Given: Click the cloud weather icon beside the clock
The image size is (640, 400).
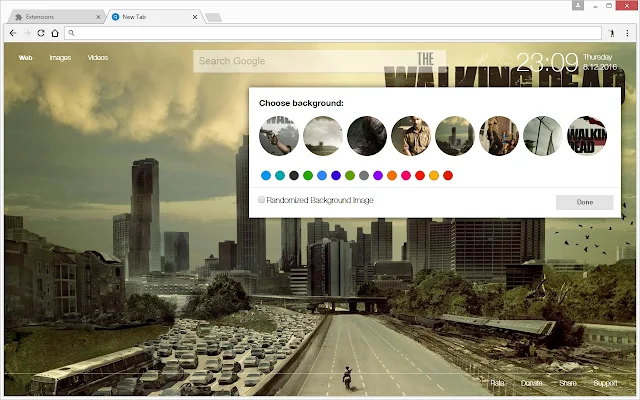Looking at the screenshot, I should click(504, 59).
